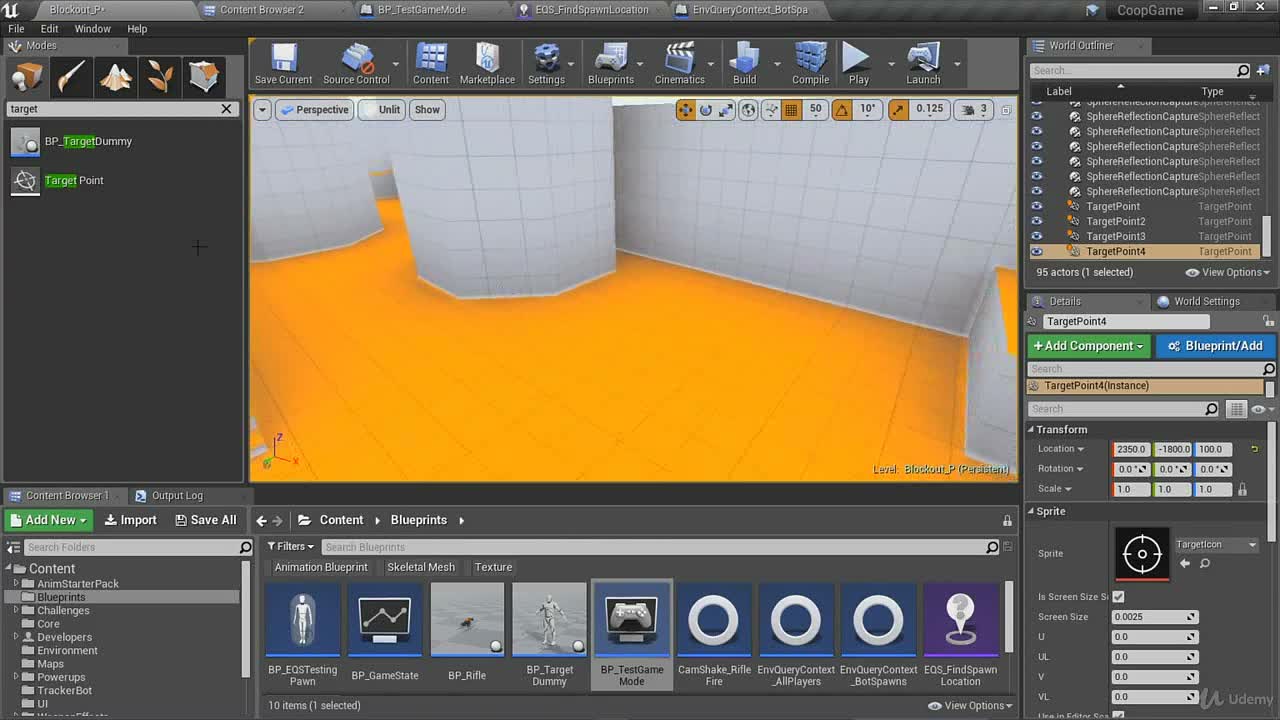The image size is (1280, 720).
Task: Start the game with the Play icon
Action: pyautogui.click(x=858, y=64)
